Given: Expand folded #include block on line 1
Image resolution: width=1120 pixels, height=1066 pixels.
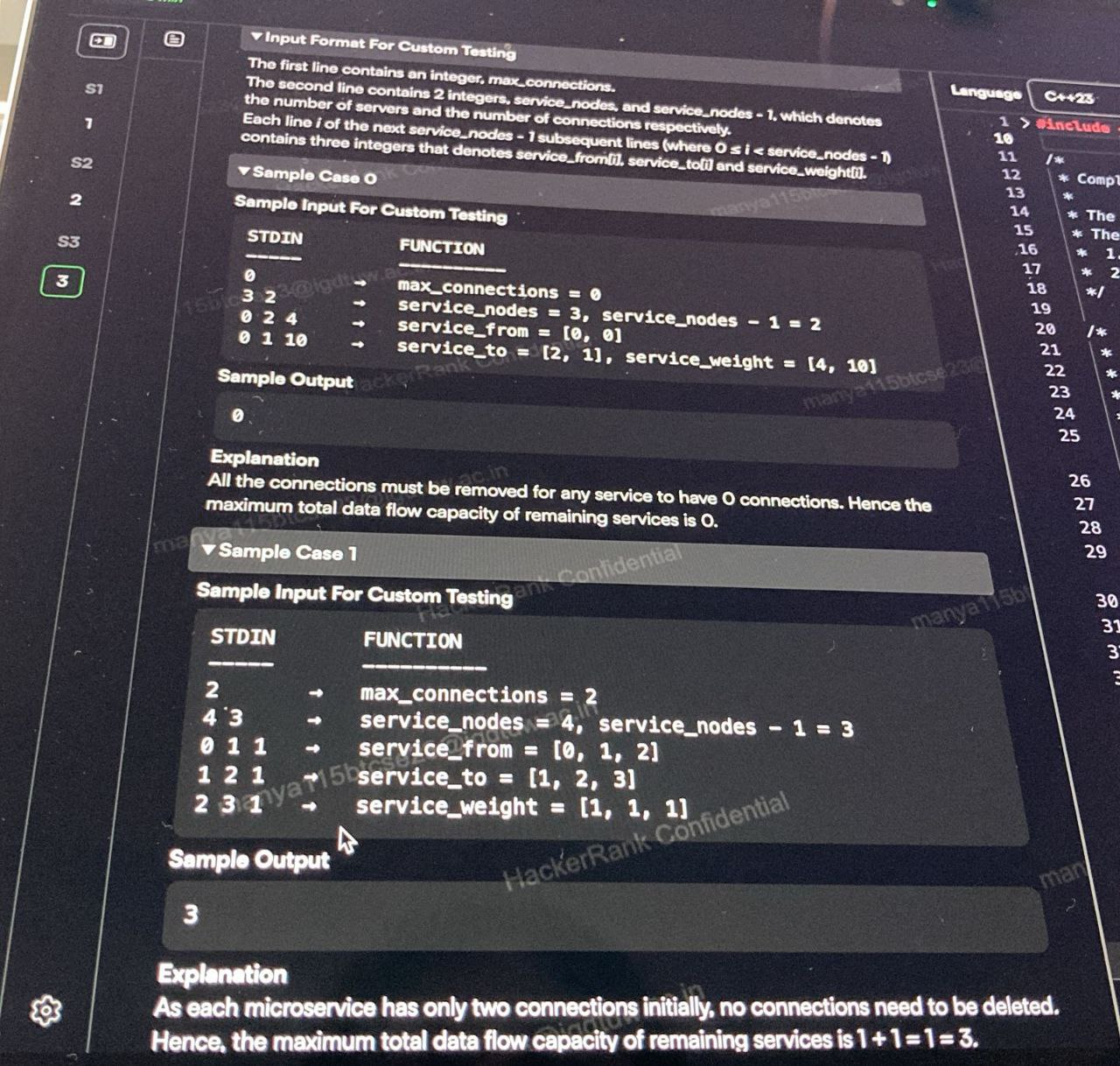Looking at the screenshot, I should coord(1025,123).
